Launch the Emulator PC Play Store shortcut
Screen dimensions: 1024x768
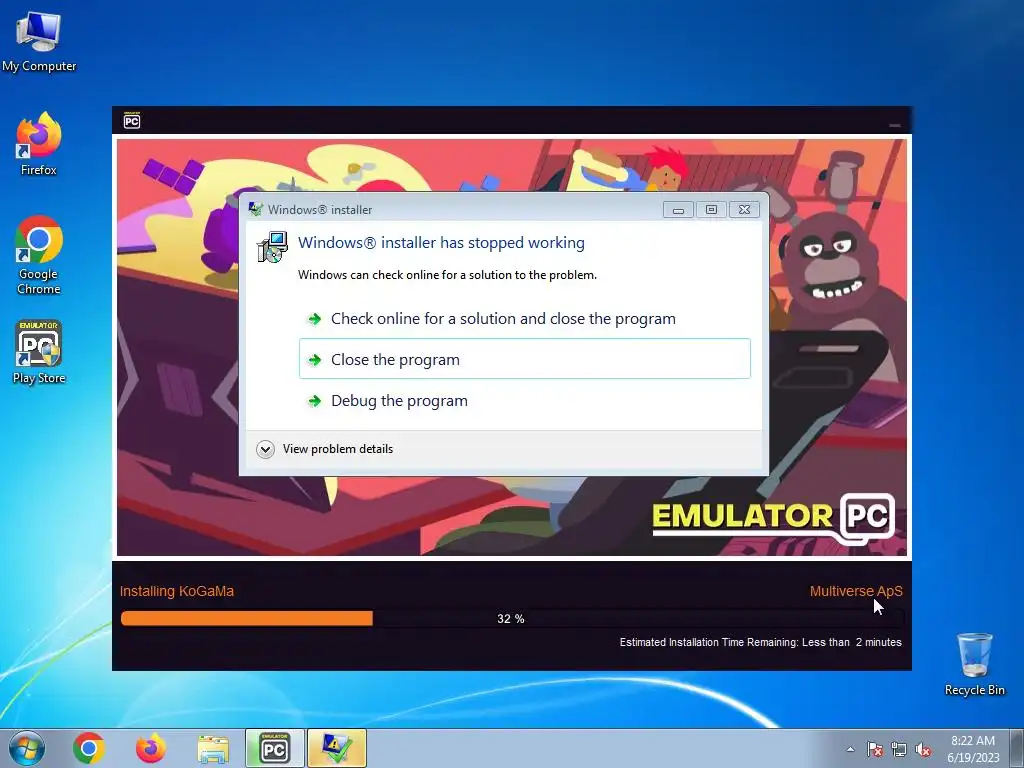click(x=39, y=351)
